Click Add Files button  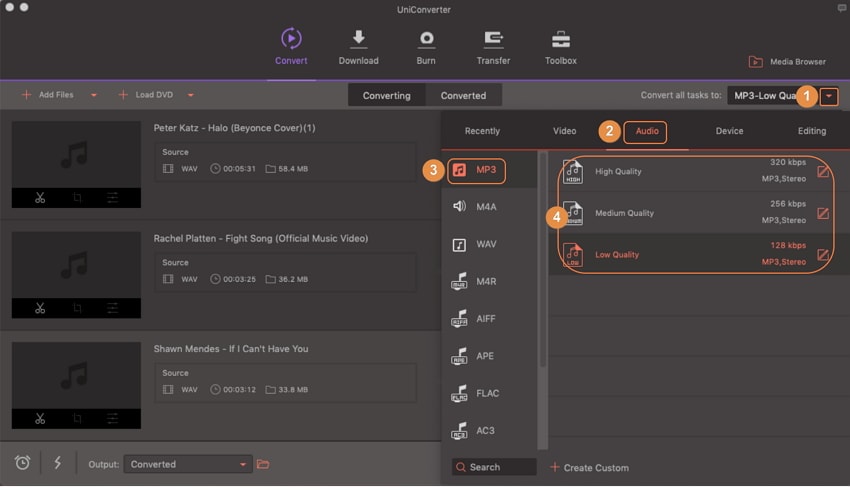tap(48, 95)
